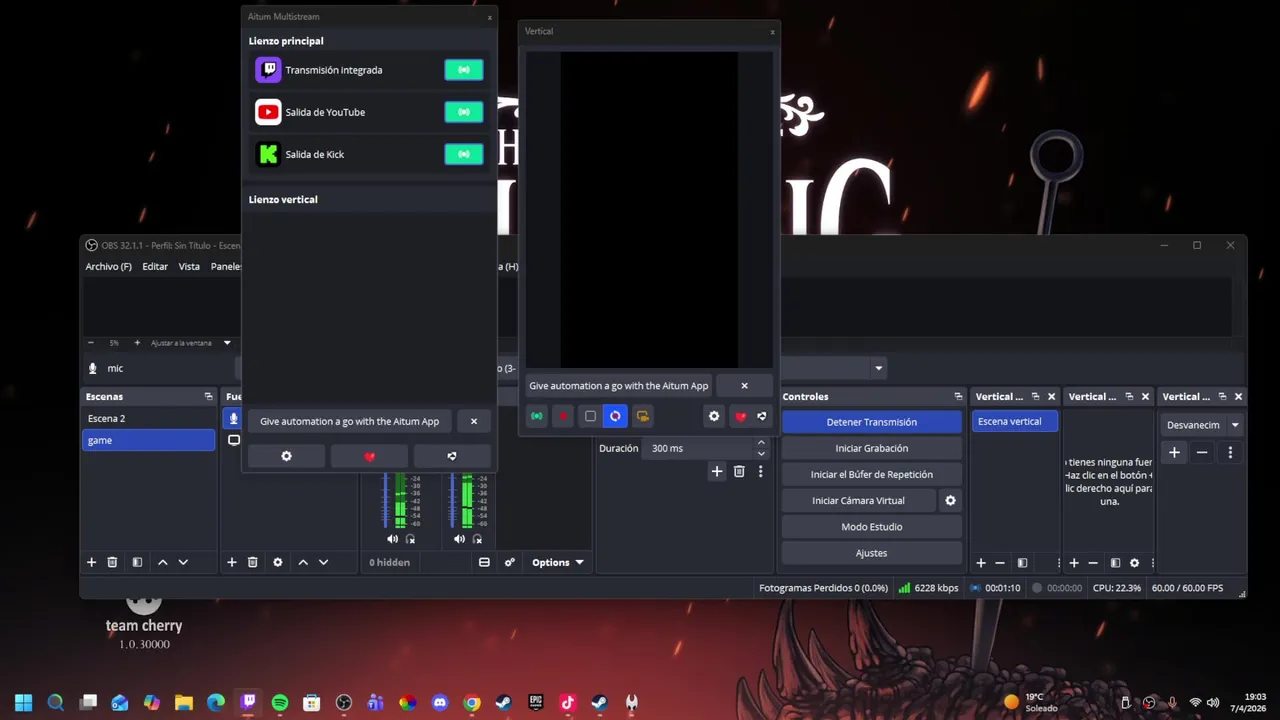1280x720 pixels.
Task: Click the orange screen icon in Vertical toolbar
Action: [642, 416]
